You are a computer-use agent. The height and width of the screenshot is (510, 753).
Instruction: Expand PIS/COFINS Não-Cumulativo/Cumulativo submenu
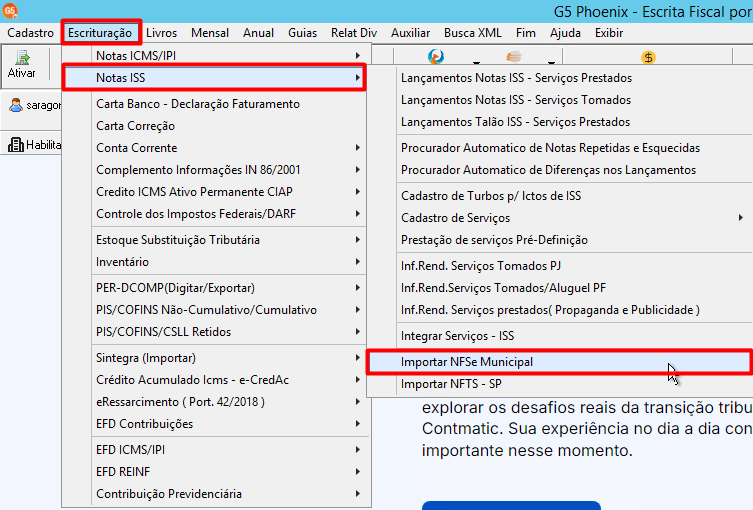(214, 310)
